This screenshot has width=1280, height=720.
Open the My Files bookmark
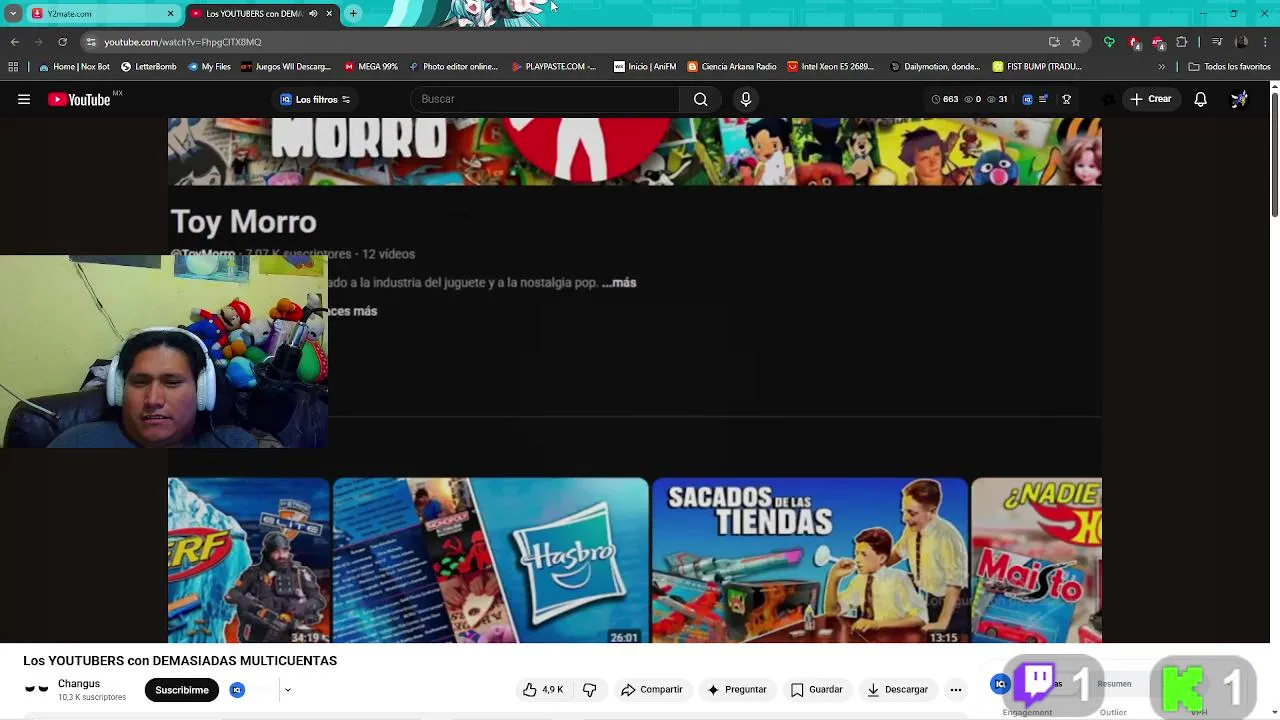coord(209,67)
